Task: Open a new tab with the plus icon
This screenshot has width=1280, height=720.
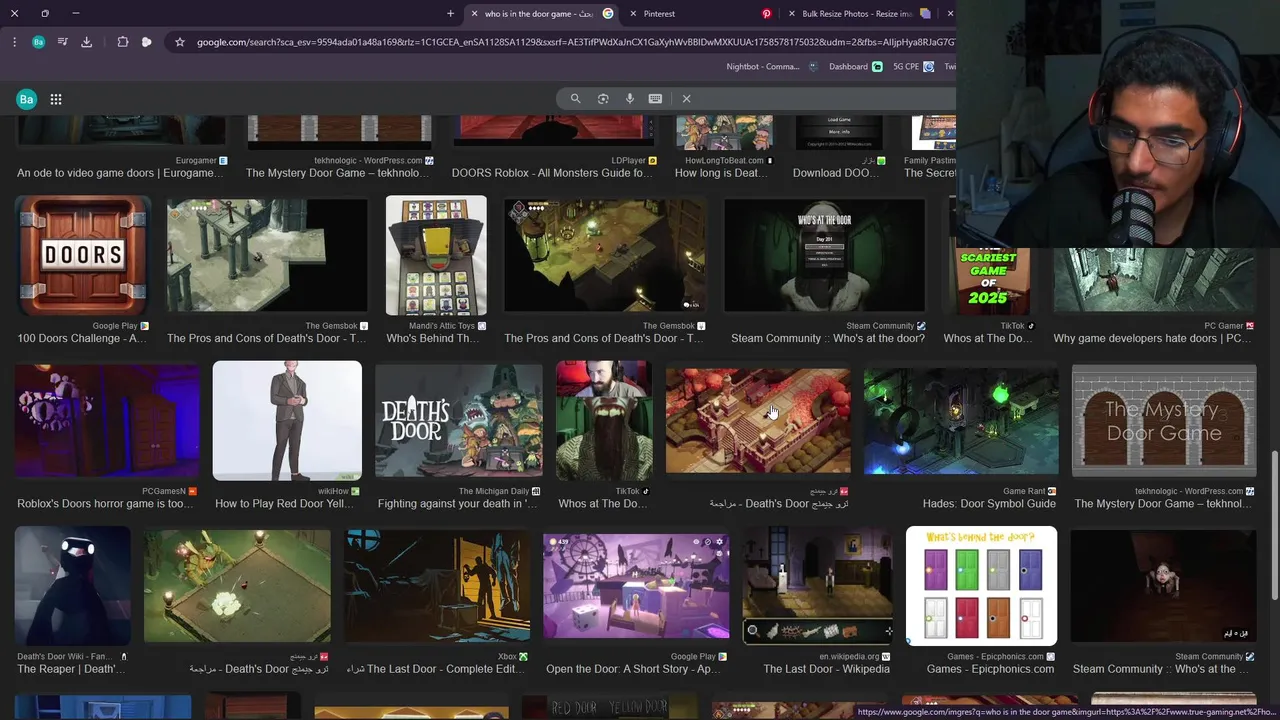Action: [x=450, y=14]
